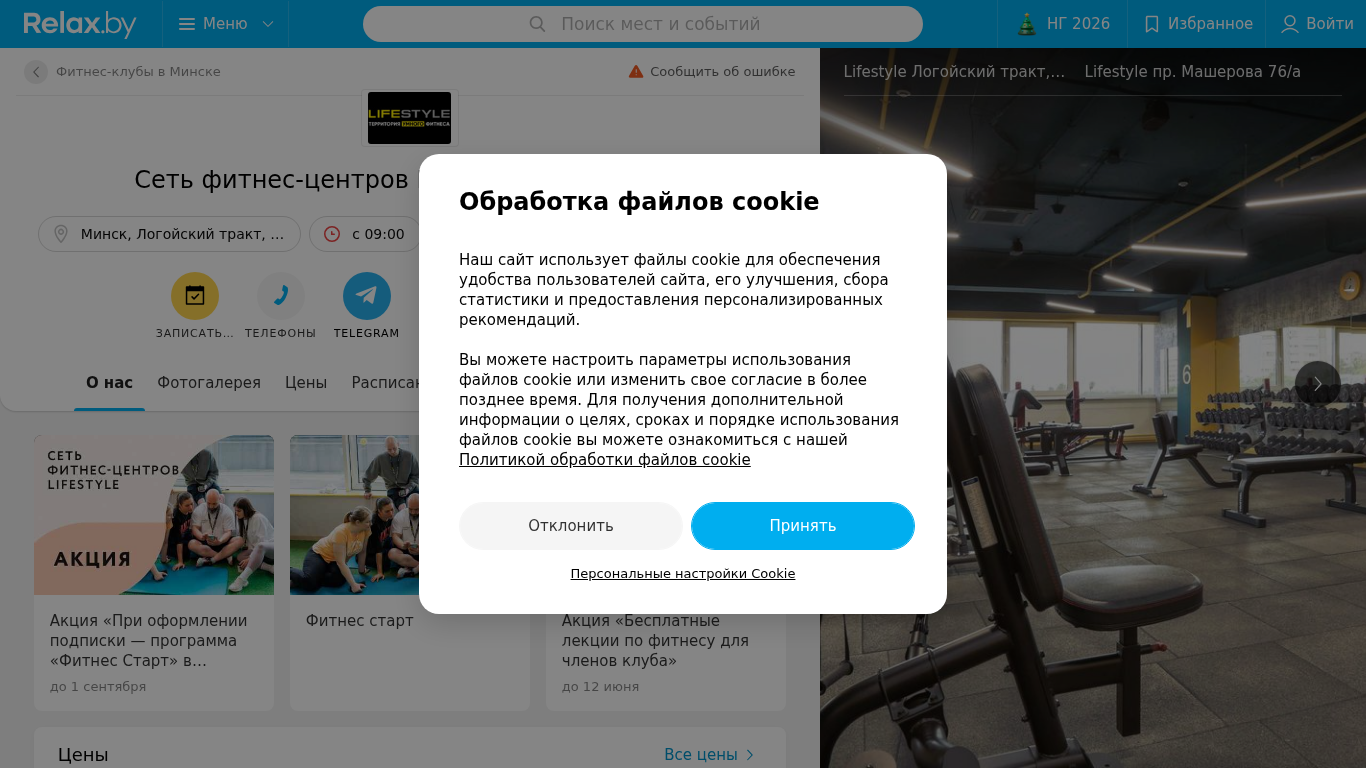1366x768 pixels.
Task: Expand the address Минск, Логойский тракт
Action: [x=169, y=234]
